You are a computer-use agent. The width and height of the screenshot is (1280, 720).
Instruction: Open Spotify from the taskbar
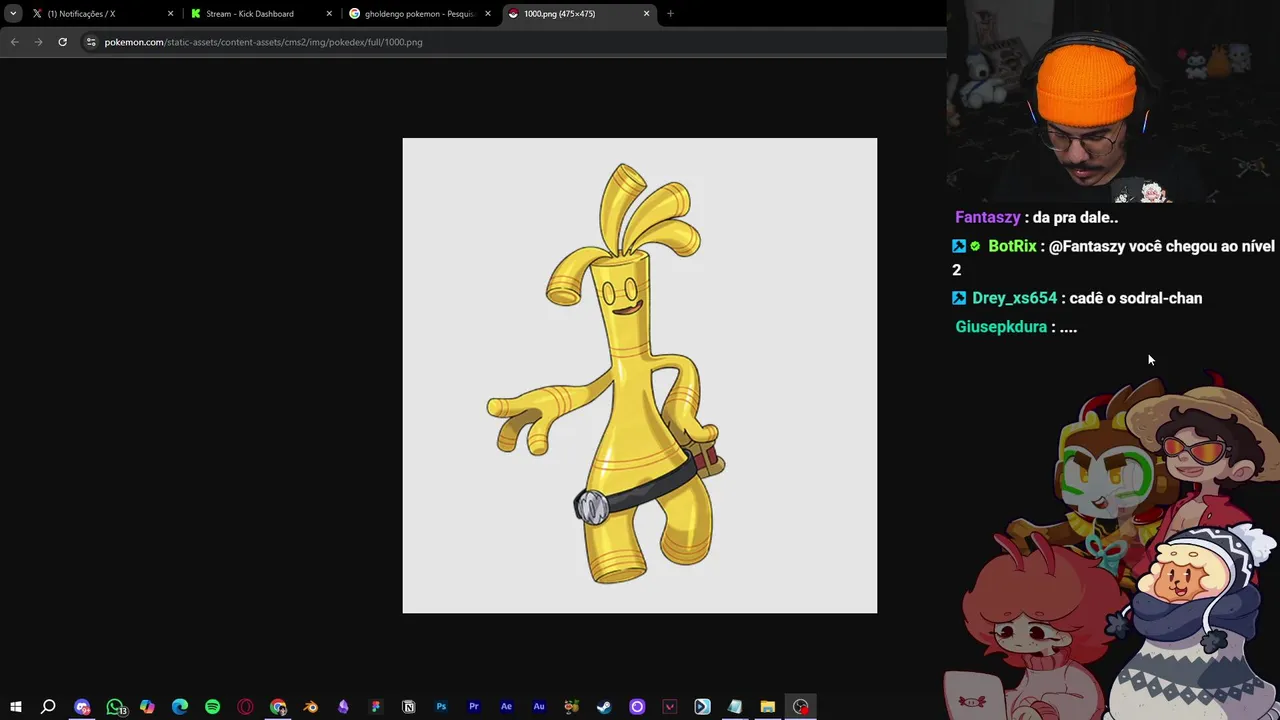(212, 707)
